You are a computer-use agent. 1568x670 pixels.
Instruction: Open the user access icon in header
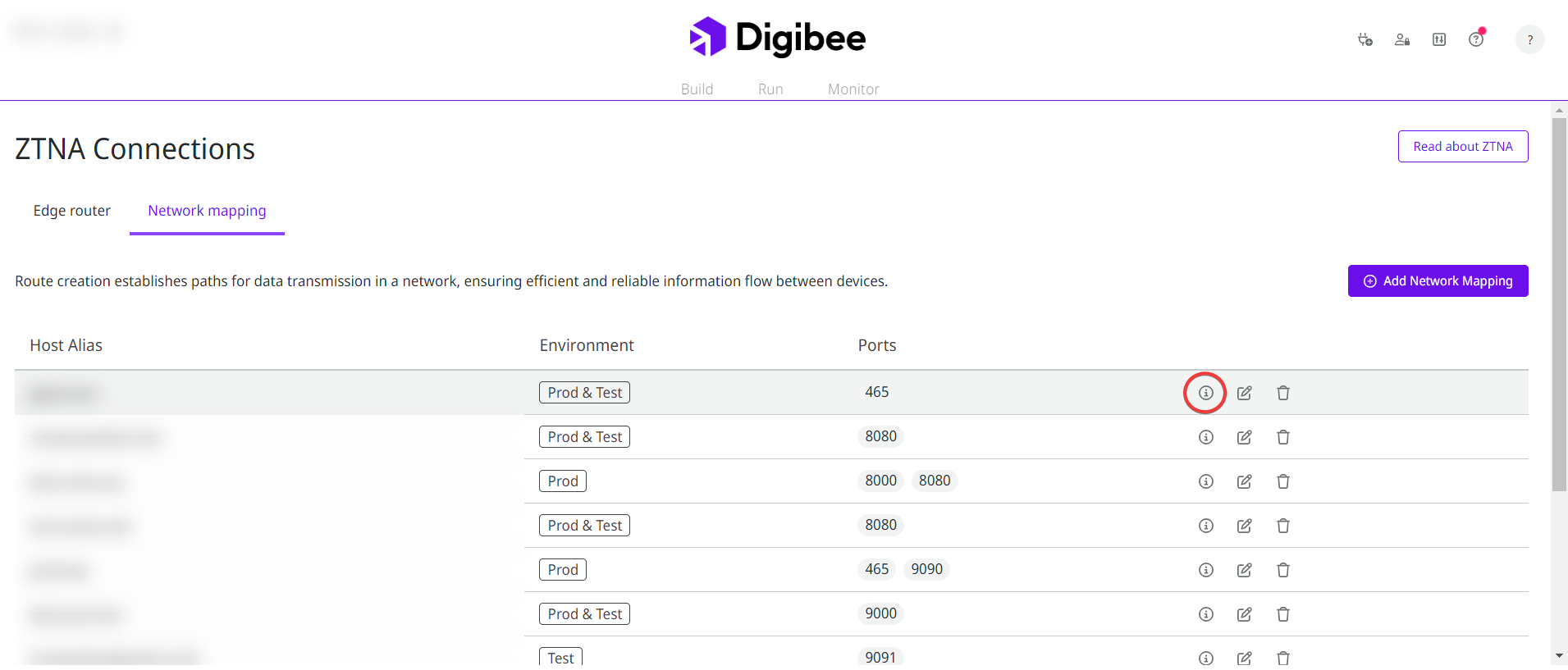1402,39
